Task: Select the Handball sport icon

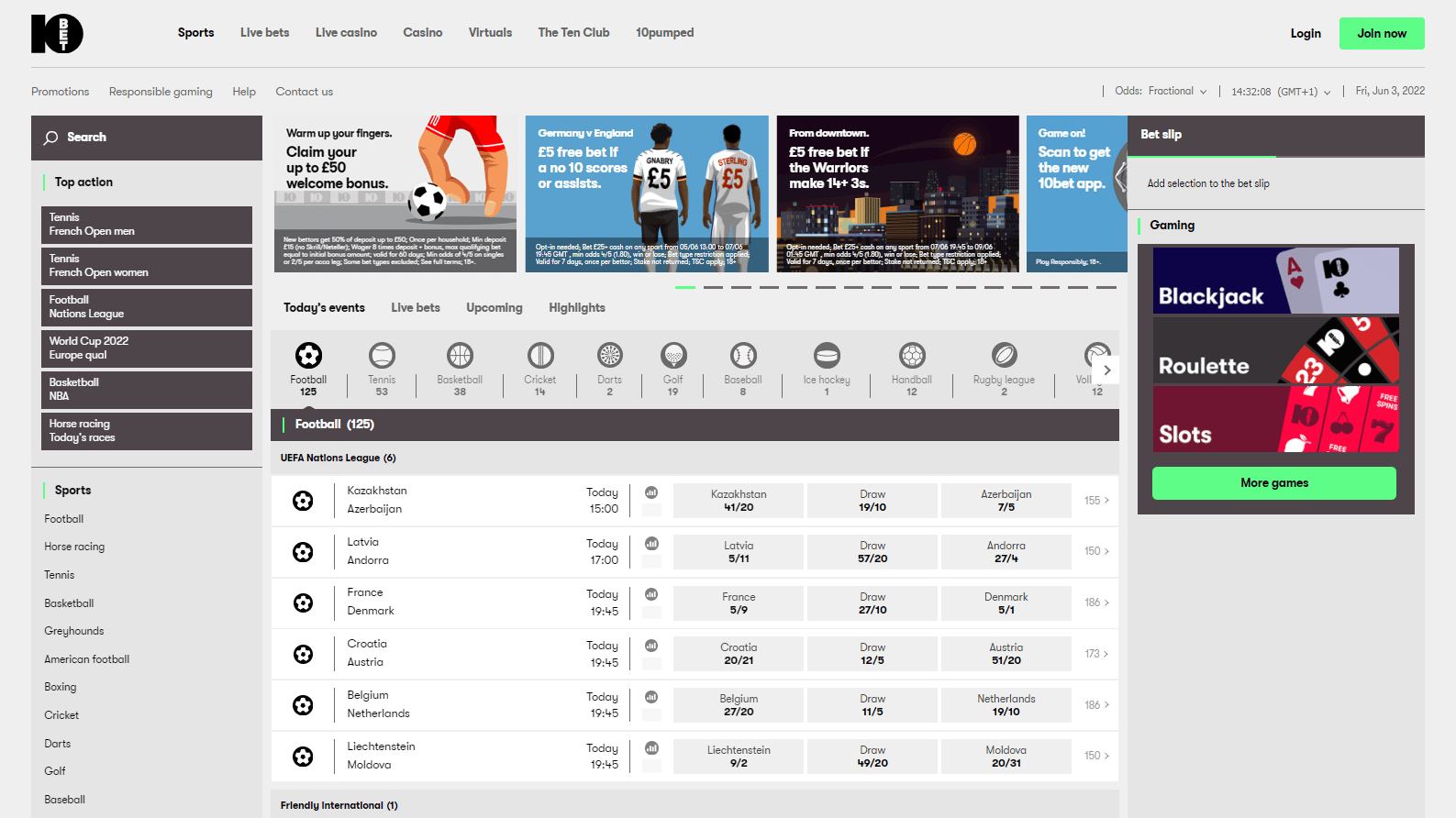Action: [912, 355]
